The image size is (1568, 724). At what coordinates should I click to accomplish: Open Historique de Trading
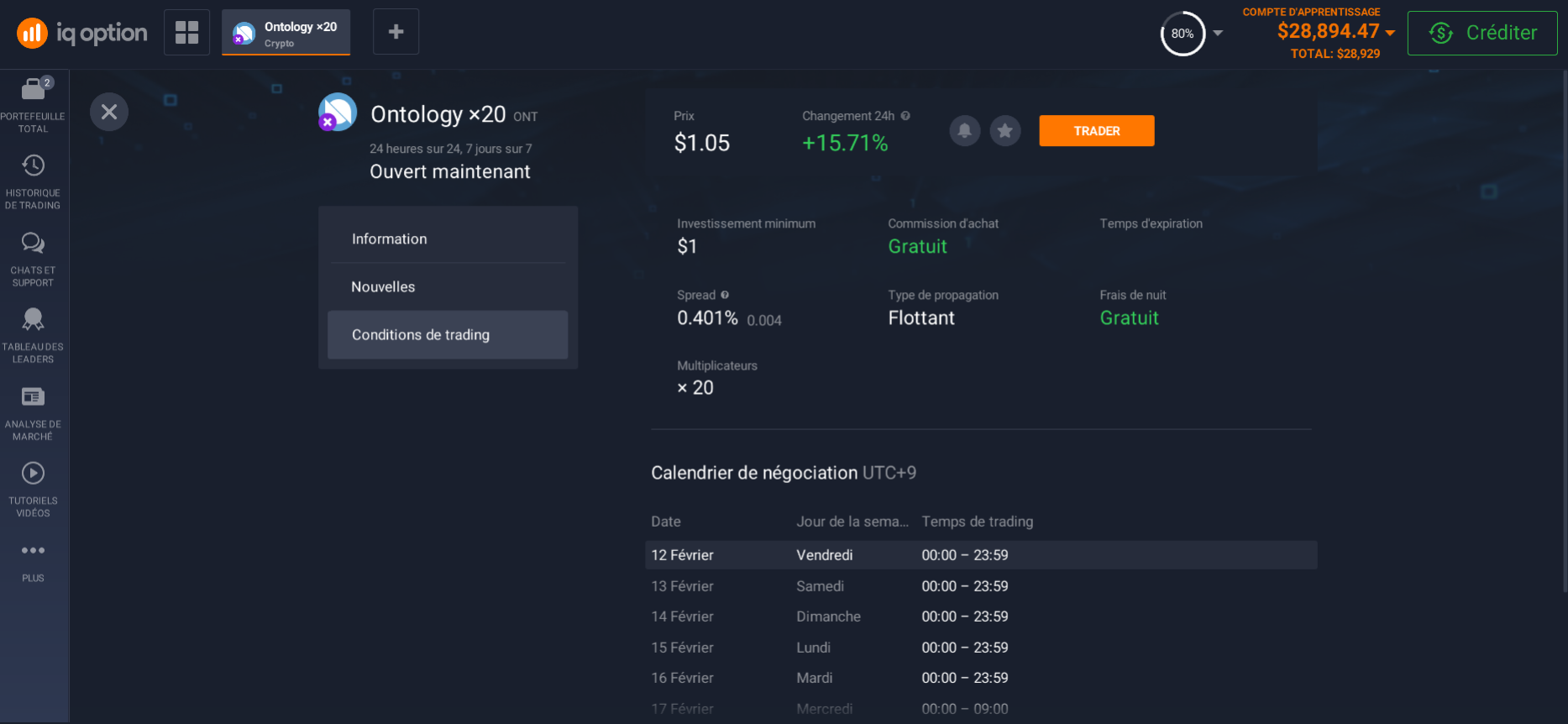pos(33,181)
